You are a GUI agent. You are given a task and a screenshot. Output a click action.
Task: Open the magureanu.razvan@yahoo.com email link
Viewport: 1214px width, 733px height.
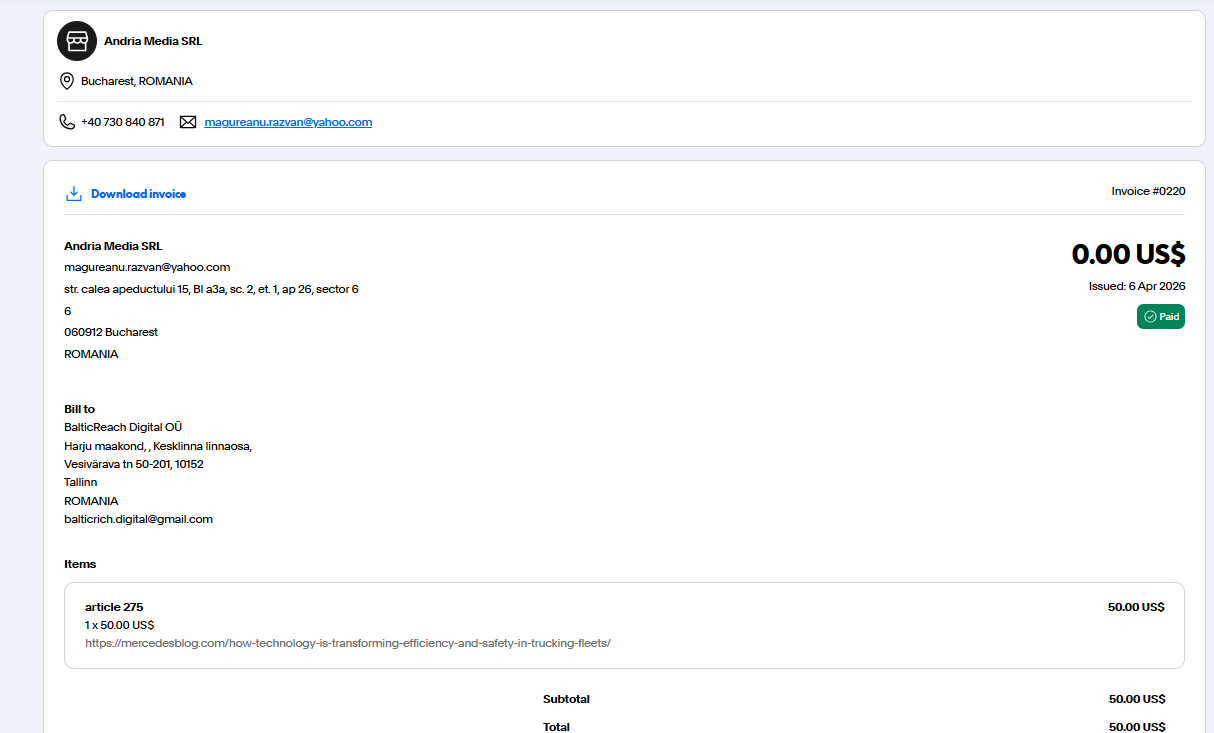click(288, 122)
